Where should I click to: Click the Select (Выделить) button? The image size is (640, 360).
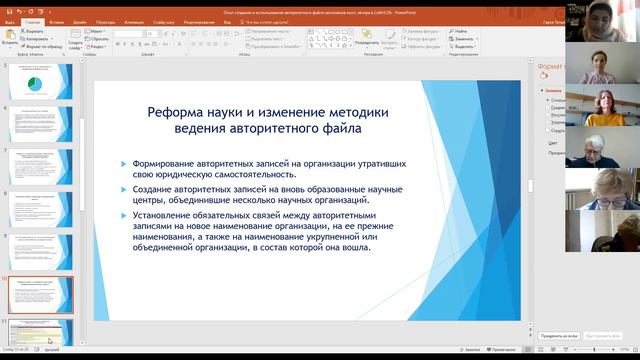click(462, 47)
